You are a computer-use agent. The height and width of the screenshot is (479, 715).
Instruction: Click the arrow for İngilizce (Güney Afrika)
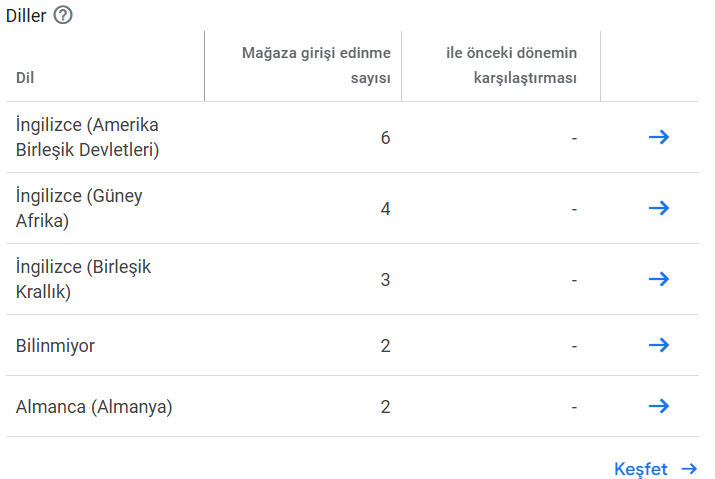click(659, 208)
